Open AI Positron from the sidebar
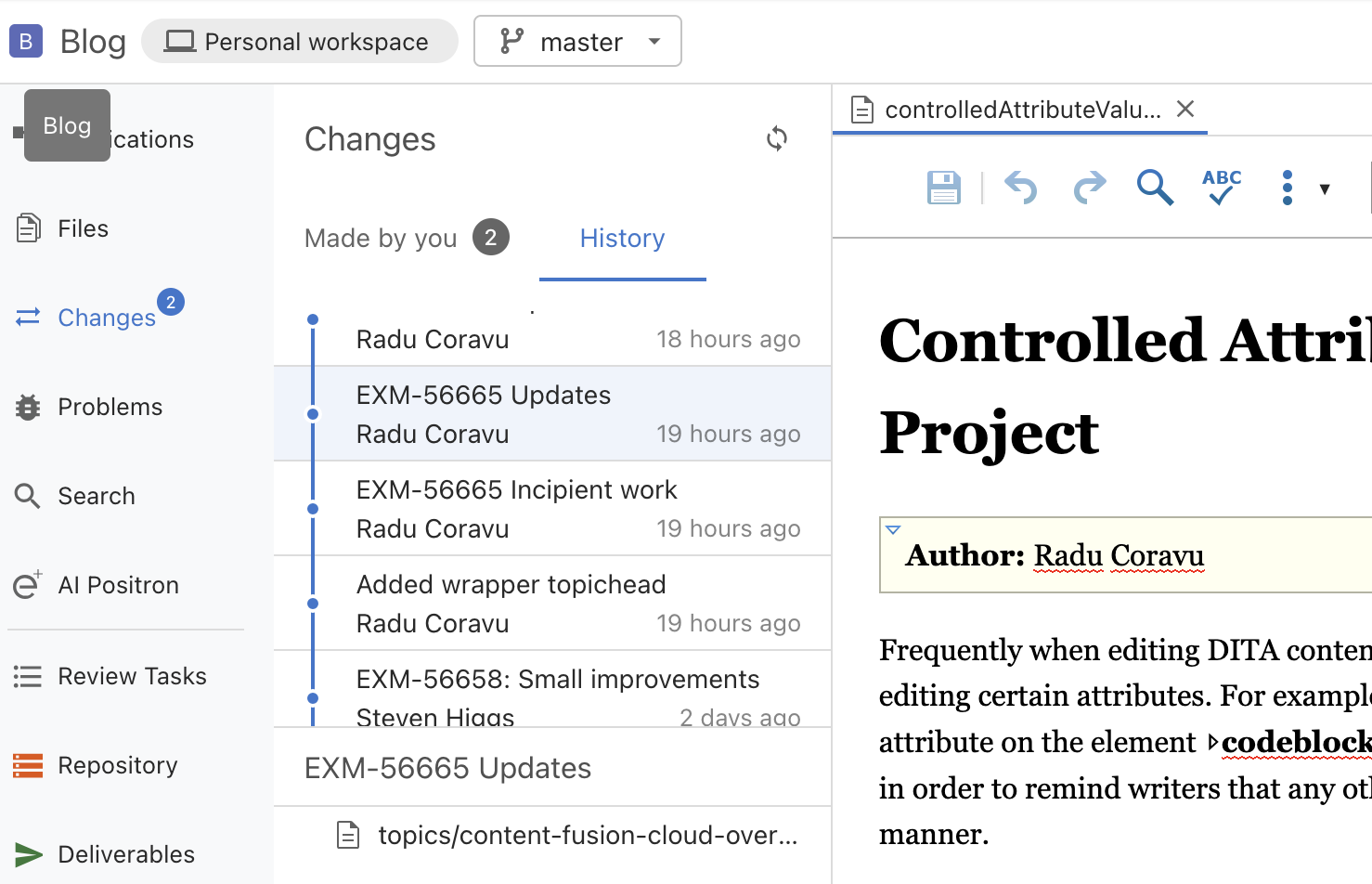This screenshot has height=884, width=1372. 118,585
